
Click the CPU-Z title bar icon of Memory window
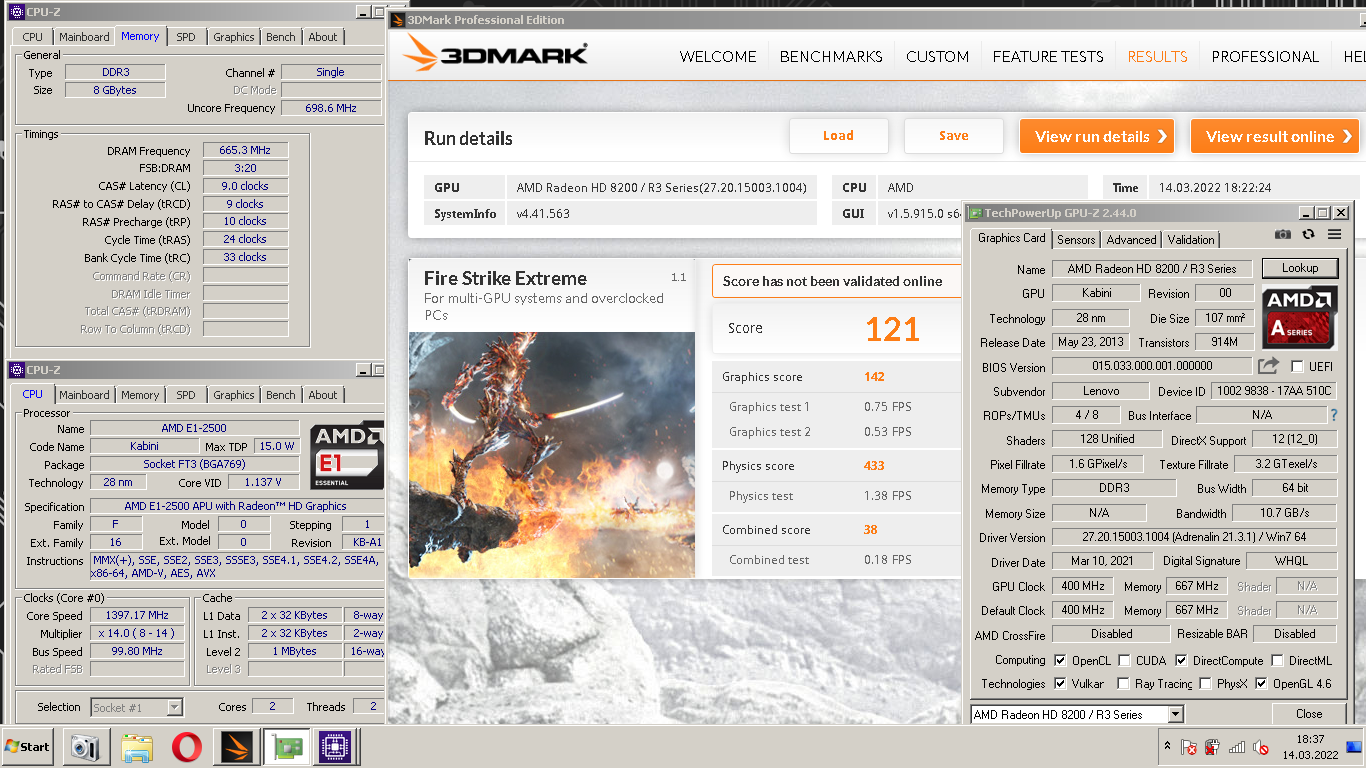(16, 11)
